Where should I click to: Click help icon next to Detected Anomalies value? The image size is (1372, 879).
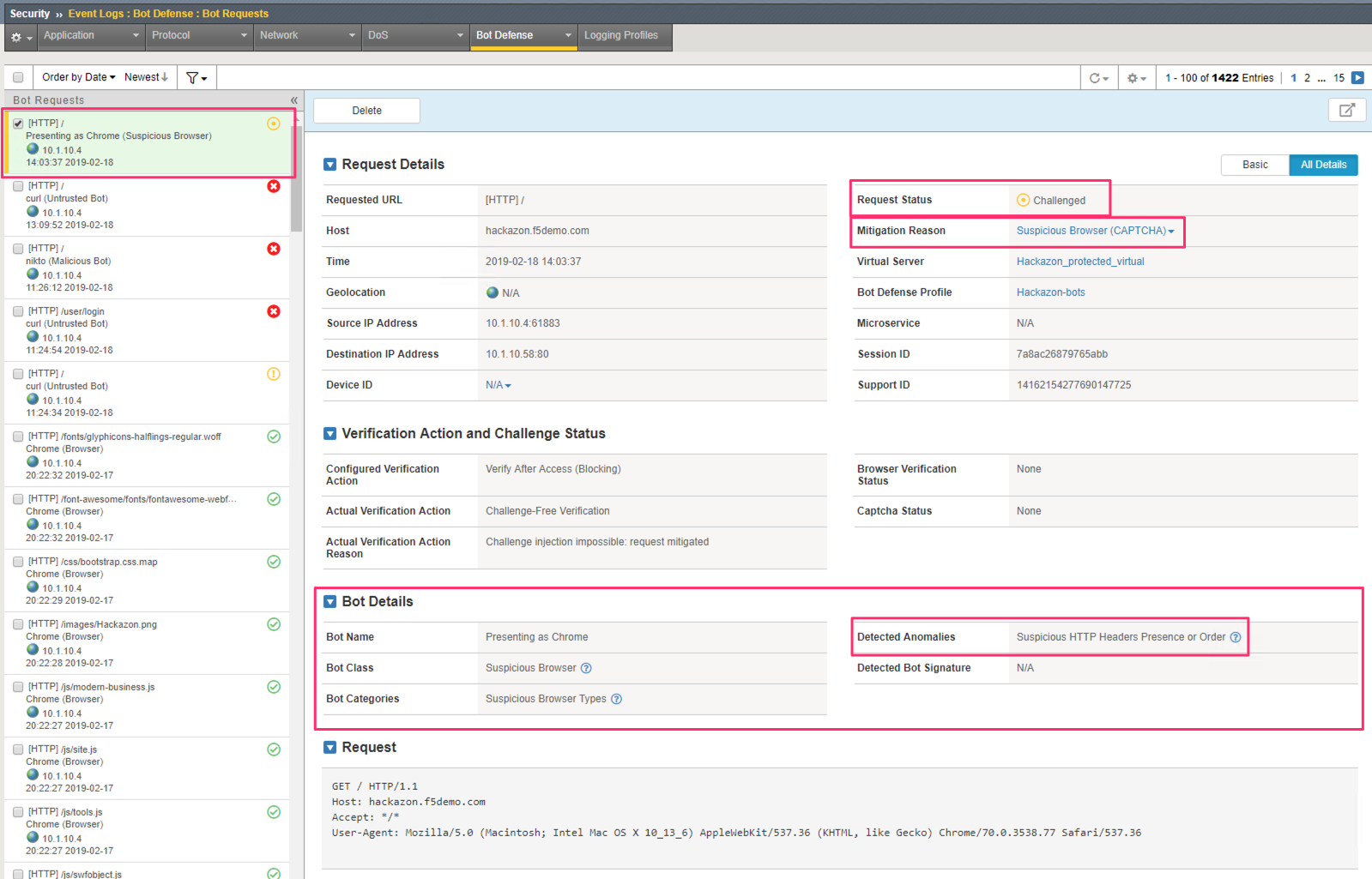[x=1236, y=637]
